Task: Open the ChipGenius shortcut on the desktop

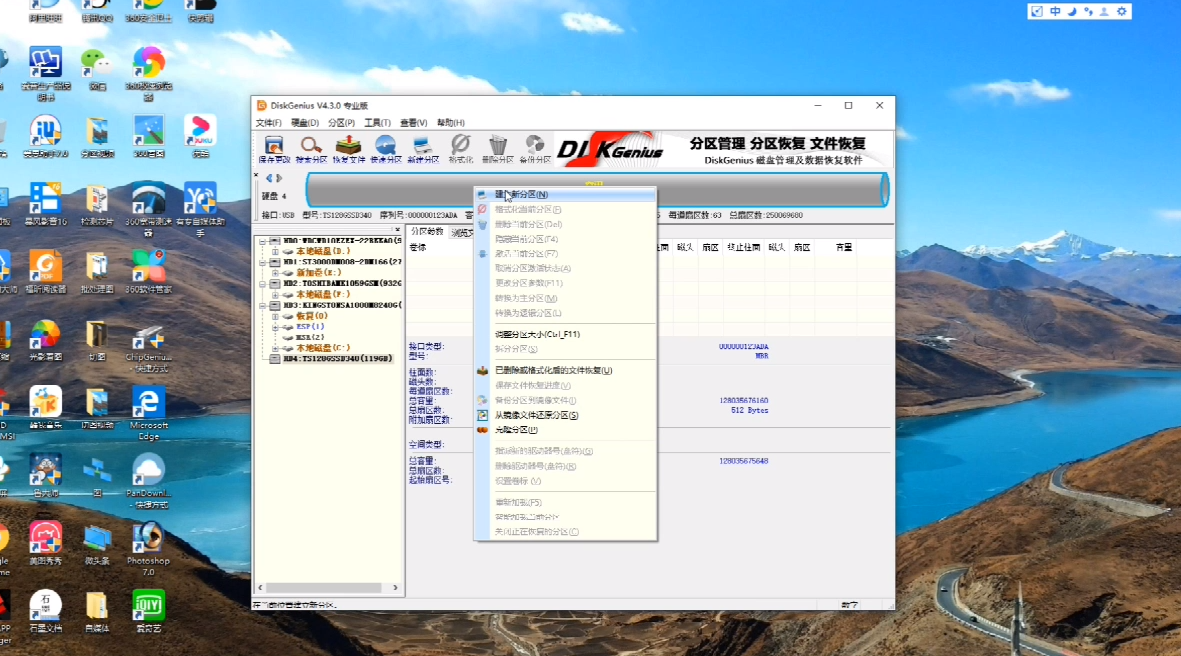Action: click(148, 348)
